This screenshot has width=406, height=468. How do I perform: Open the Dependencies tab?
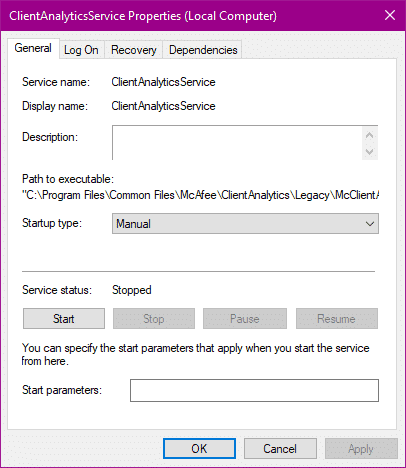(x=203, y=50)
